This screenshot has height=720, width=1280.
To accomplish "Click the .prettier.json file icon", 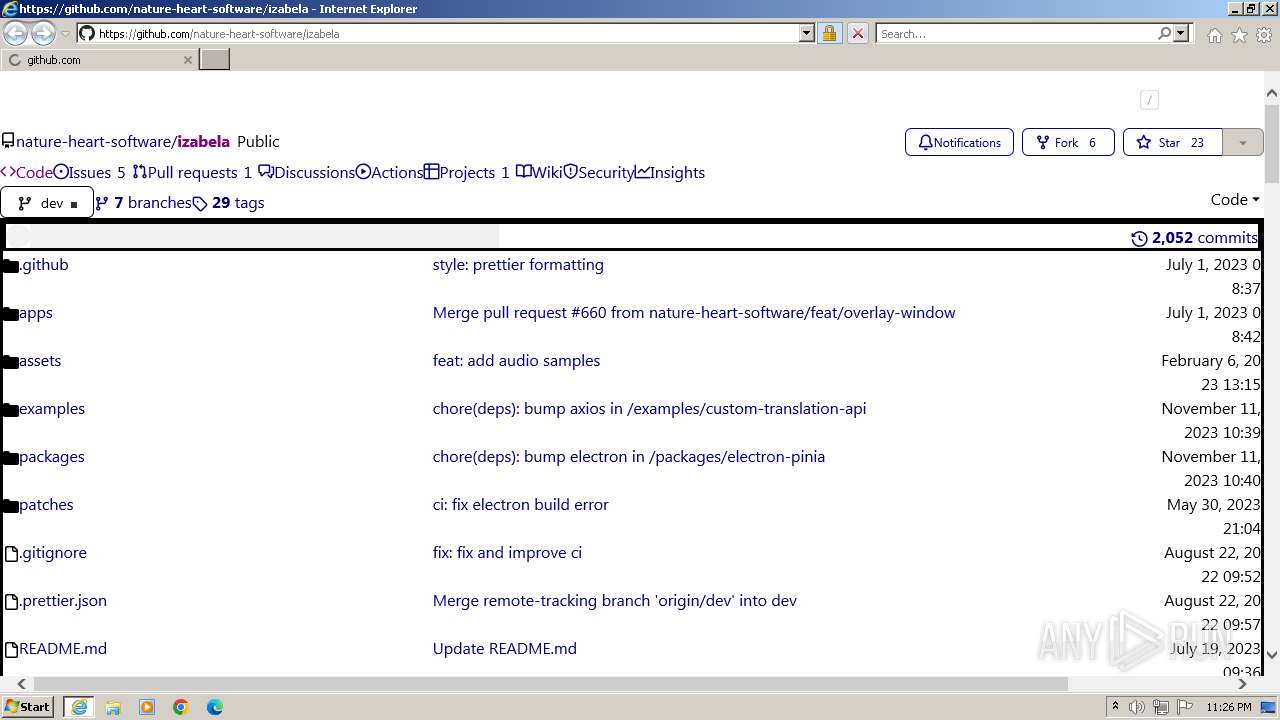I will point(12,601).
